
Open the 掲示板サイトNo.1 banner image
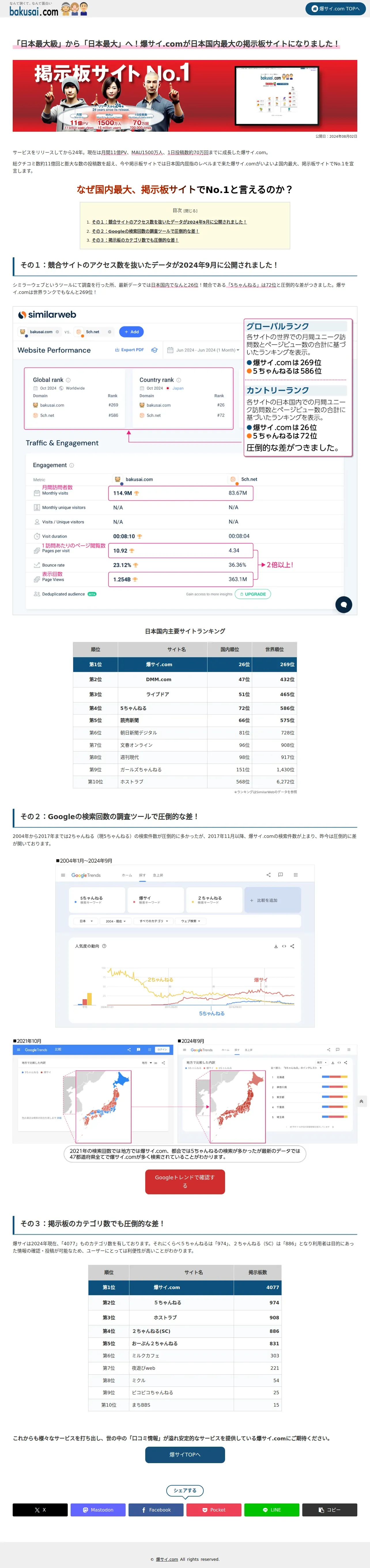[185, 96]
